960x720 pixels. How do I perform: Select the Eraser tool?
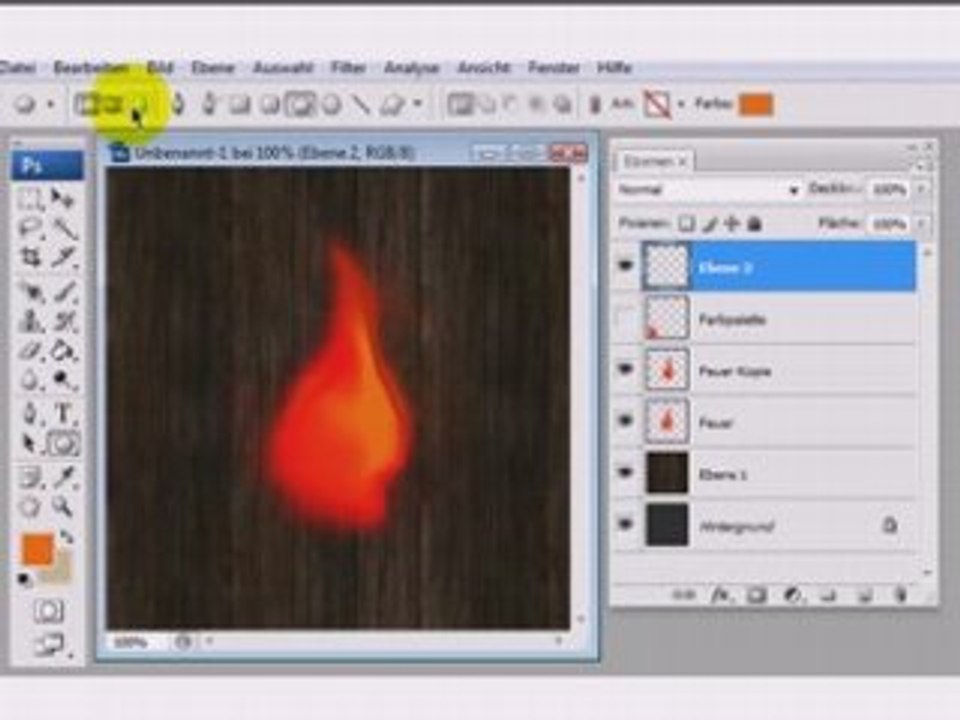coord(29,351)
